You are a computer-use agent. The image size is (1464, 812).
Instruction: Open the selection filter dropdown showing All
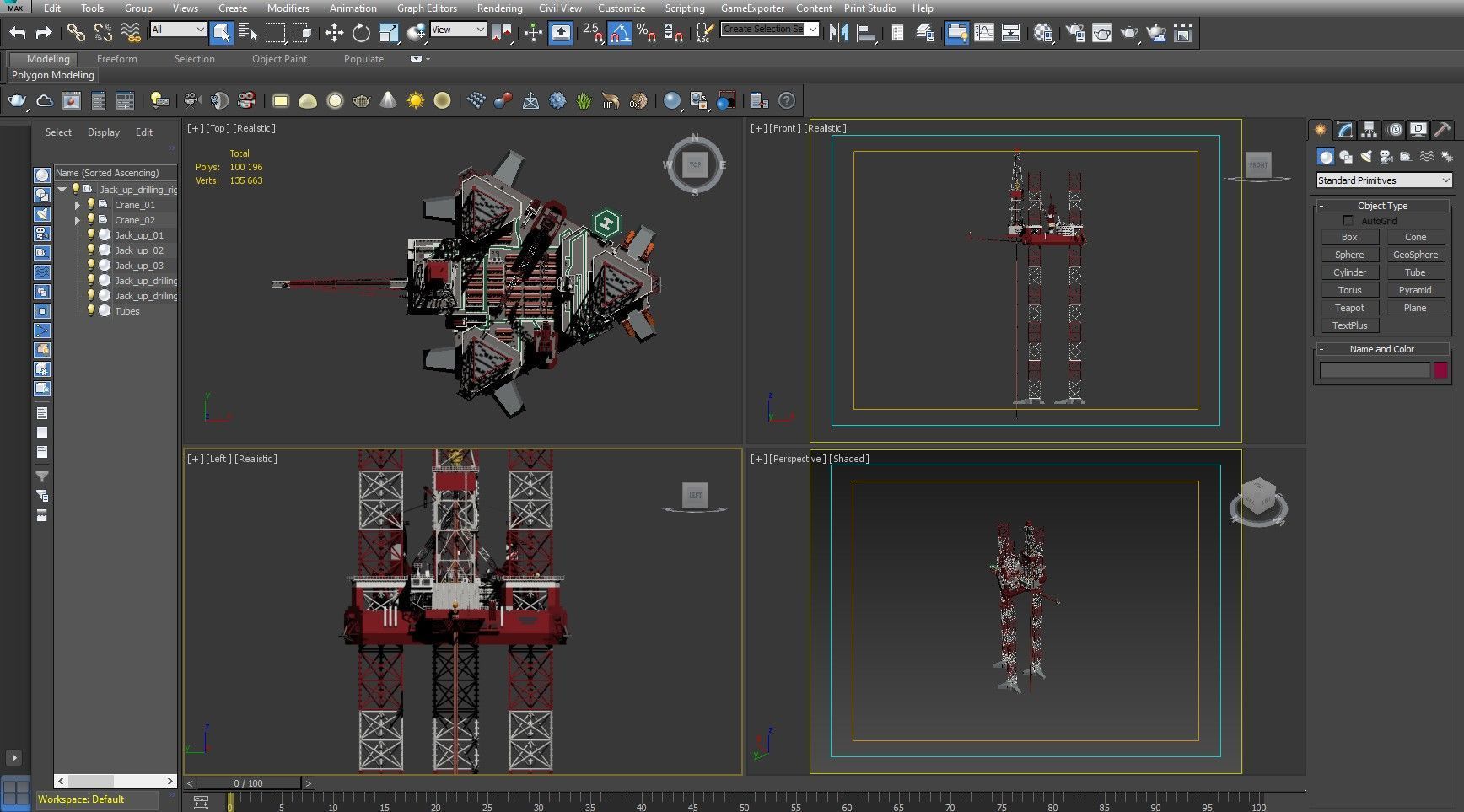click(x=178, y=30)
